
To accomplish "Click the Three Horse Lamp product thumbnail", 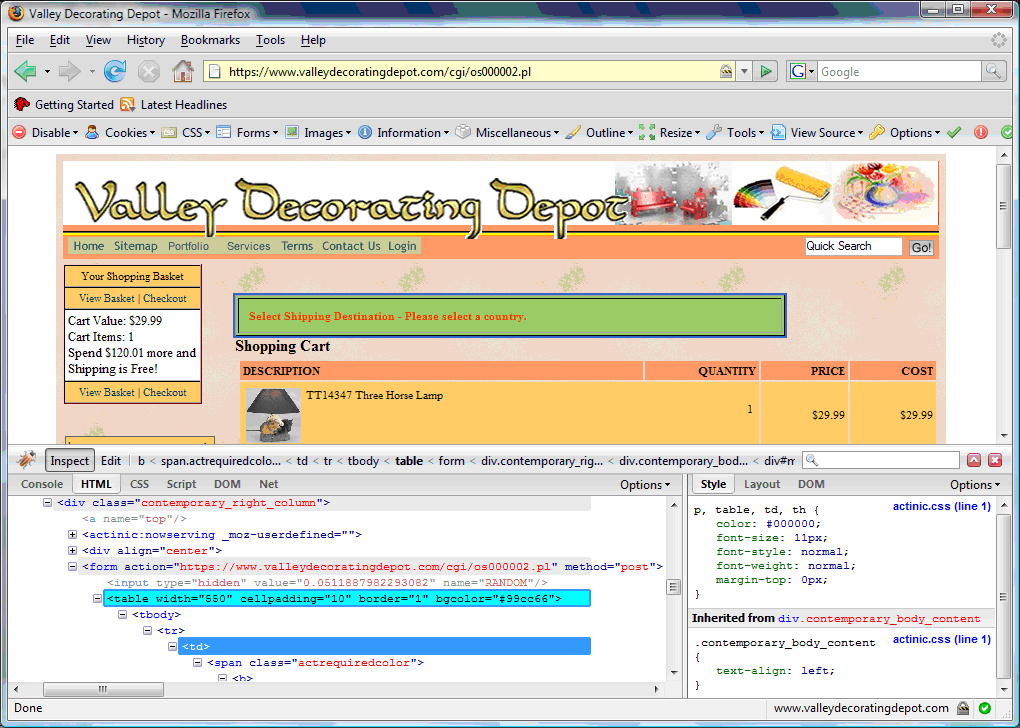I will click(273, 415).
